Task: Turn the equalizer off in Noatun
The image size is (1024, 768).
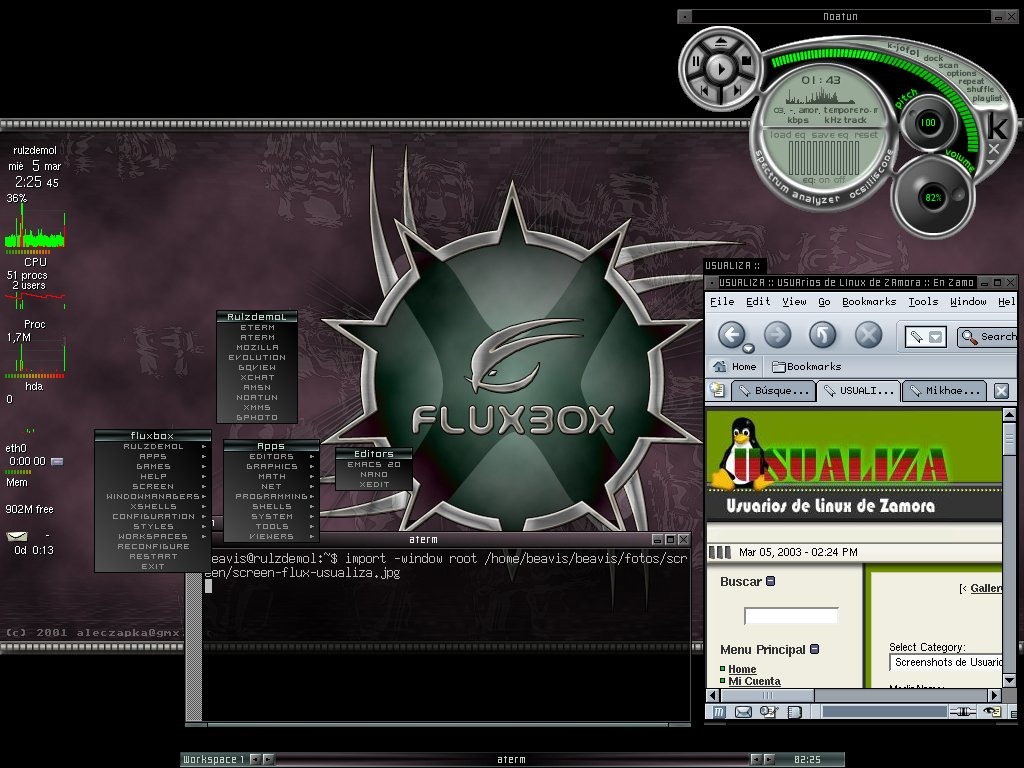Action: pos(839,180)
